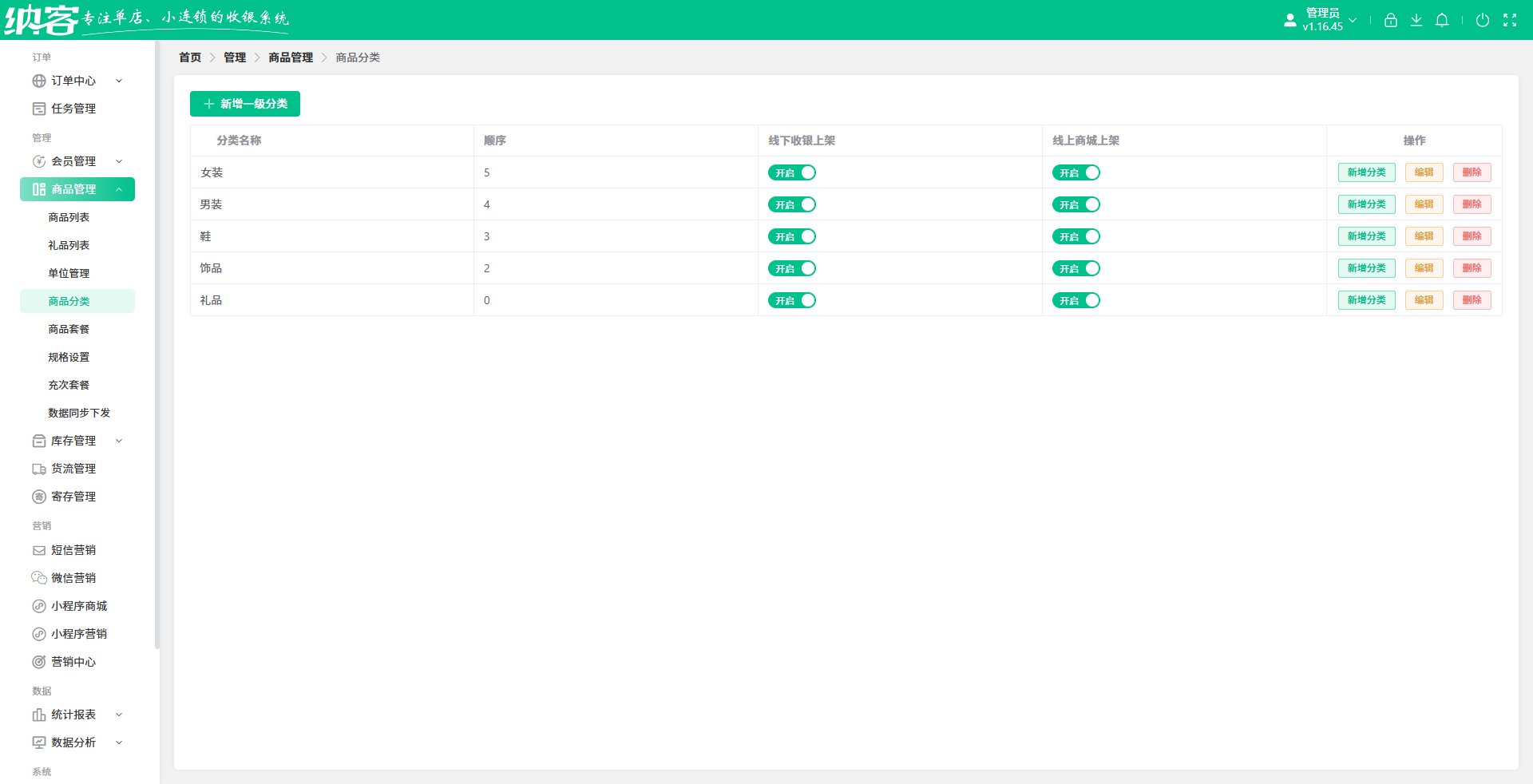Viewport: 1533px width, 784px height.
Task: Open the notification bell
Action: click(1442, 20)
